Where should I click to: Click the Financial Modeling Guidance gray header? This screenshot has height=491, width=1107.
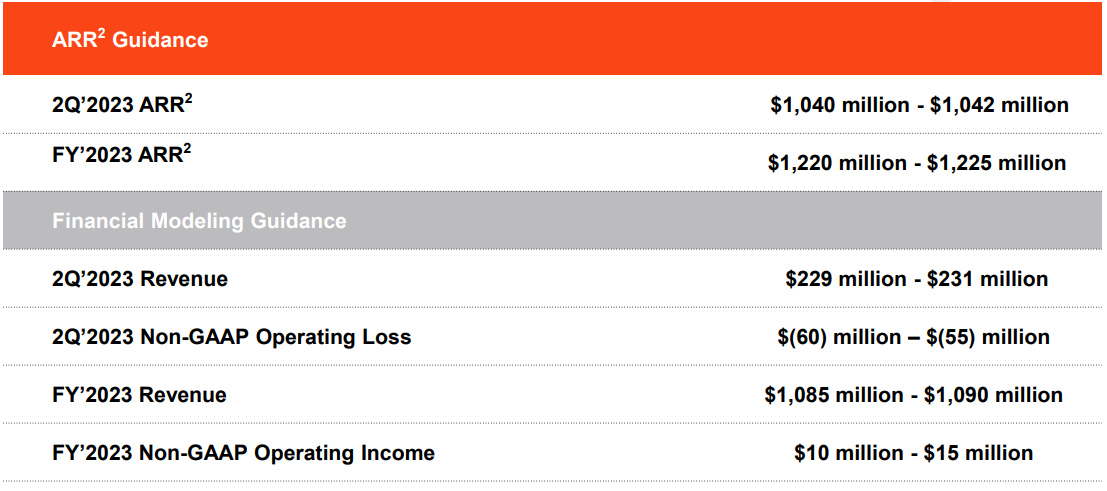[x=552, y=220]
